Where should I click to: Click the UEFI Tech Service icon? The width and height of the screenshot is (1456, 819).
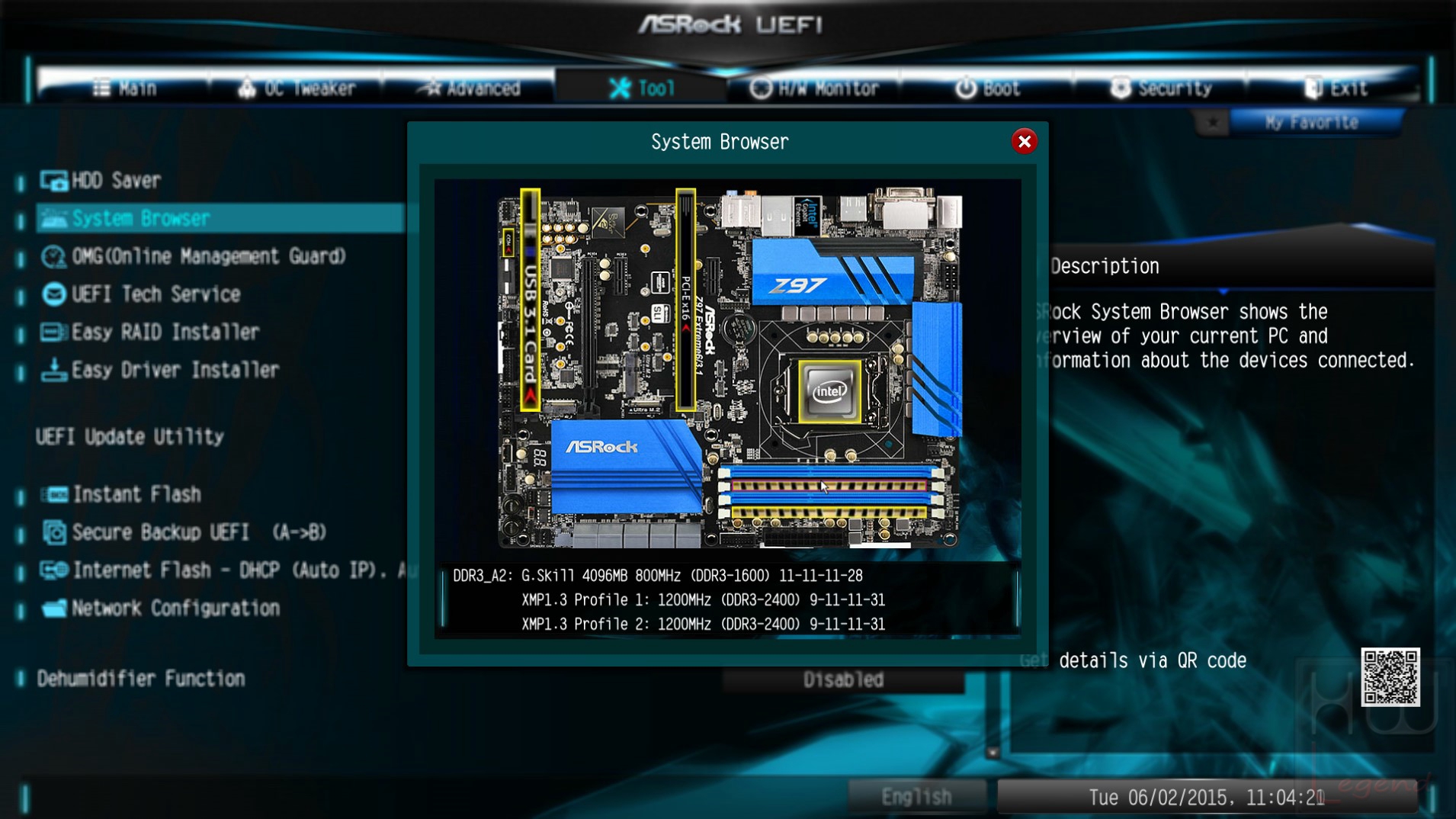point(53,294)
